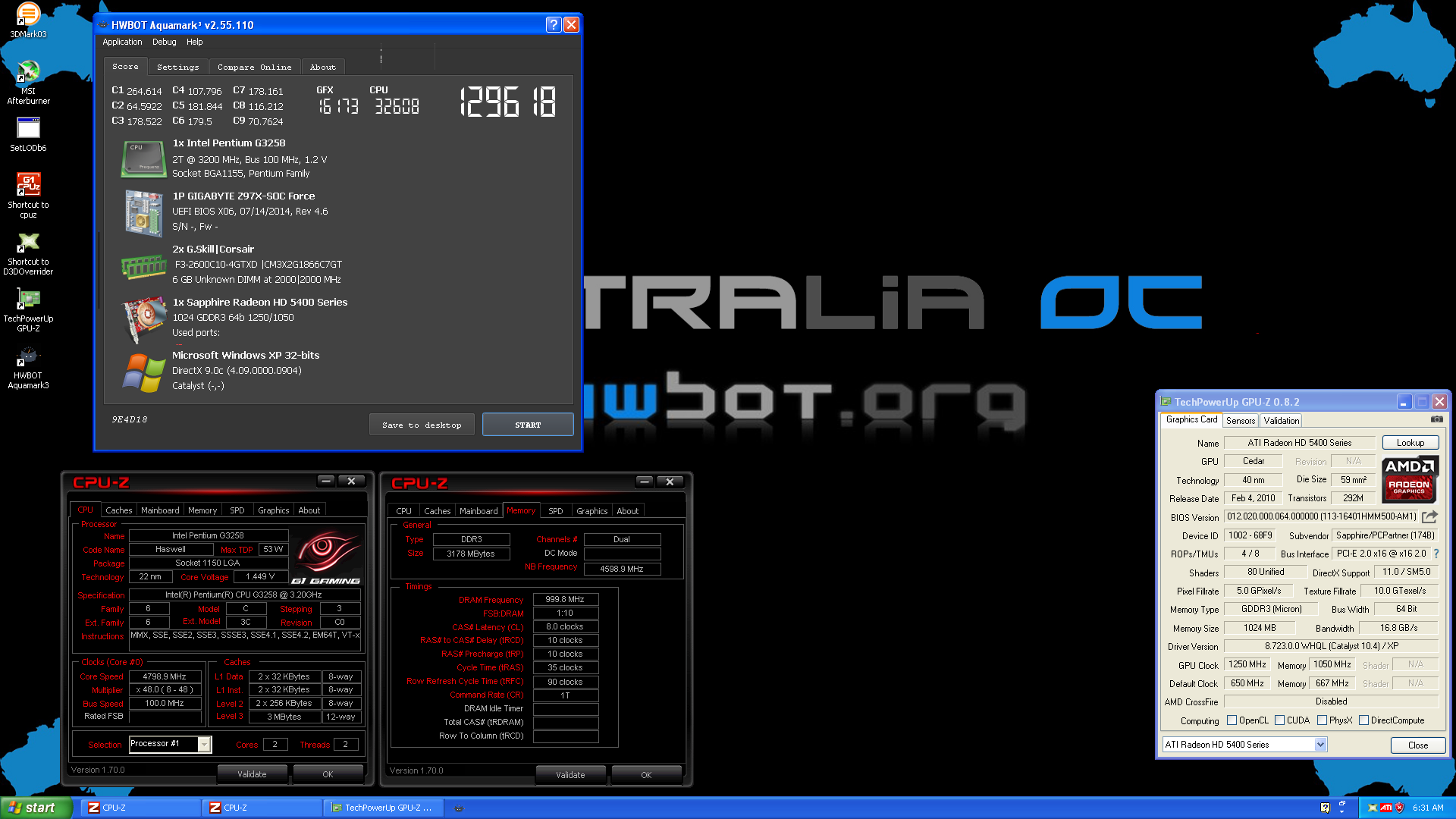The height and width of the screenshot is (819, 1456).
Task: Open the MSI Afterburner desktop shortcut
Action: click(28, 82)
